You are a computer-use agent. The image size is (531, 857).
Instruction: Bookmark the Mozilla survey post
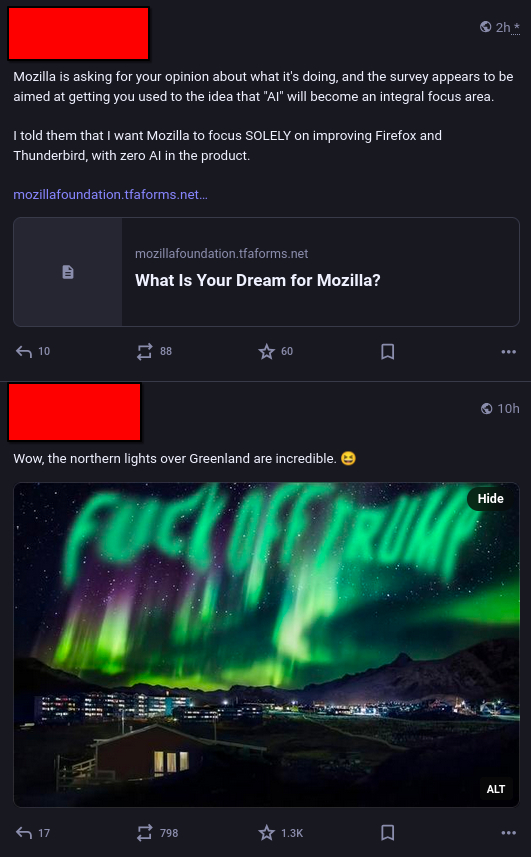pyautogui.click(x=387, y=351)
